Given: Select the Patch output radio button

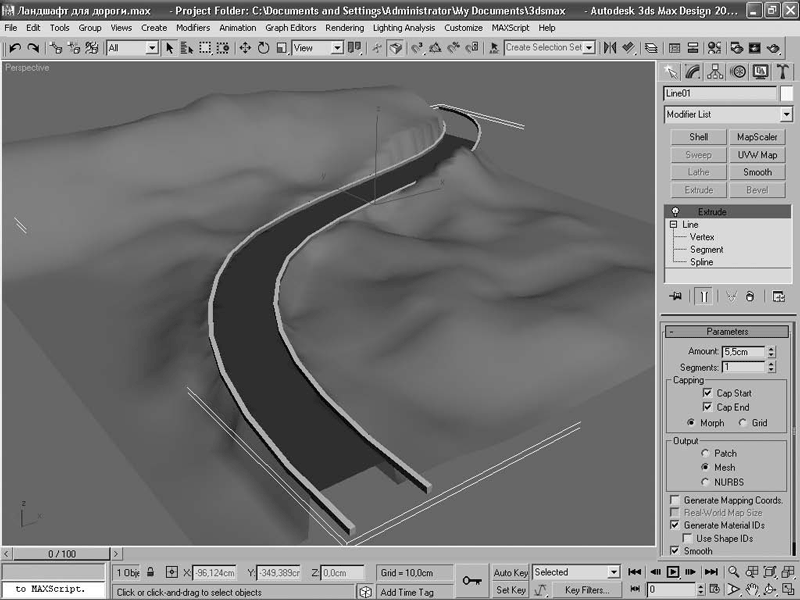Looking at the screenshot, I should click(705, 453).
